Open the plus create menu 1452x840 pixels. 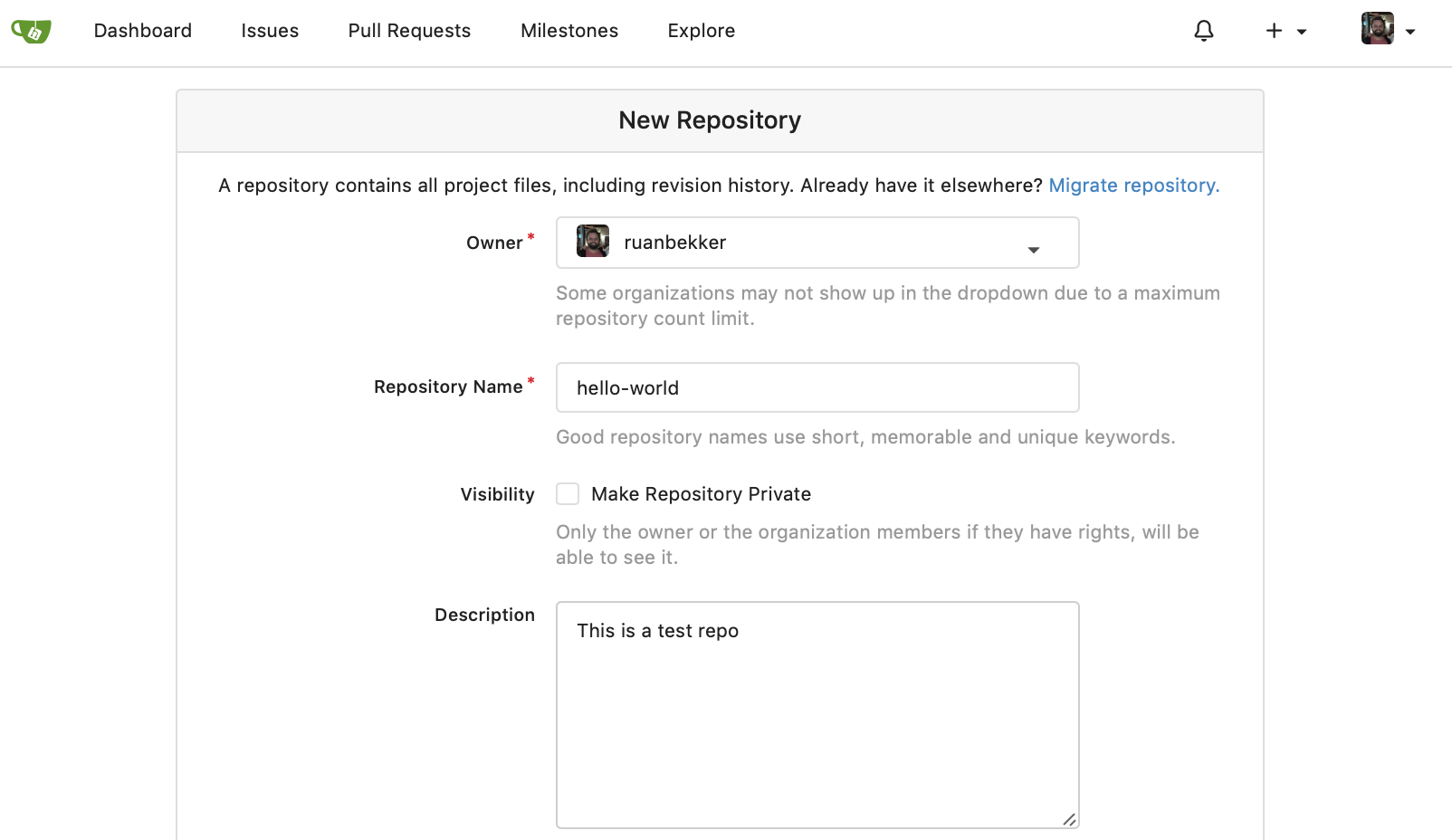point(1285,31)
